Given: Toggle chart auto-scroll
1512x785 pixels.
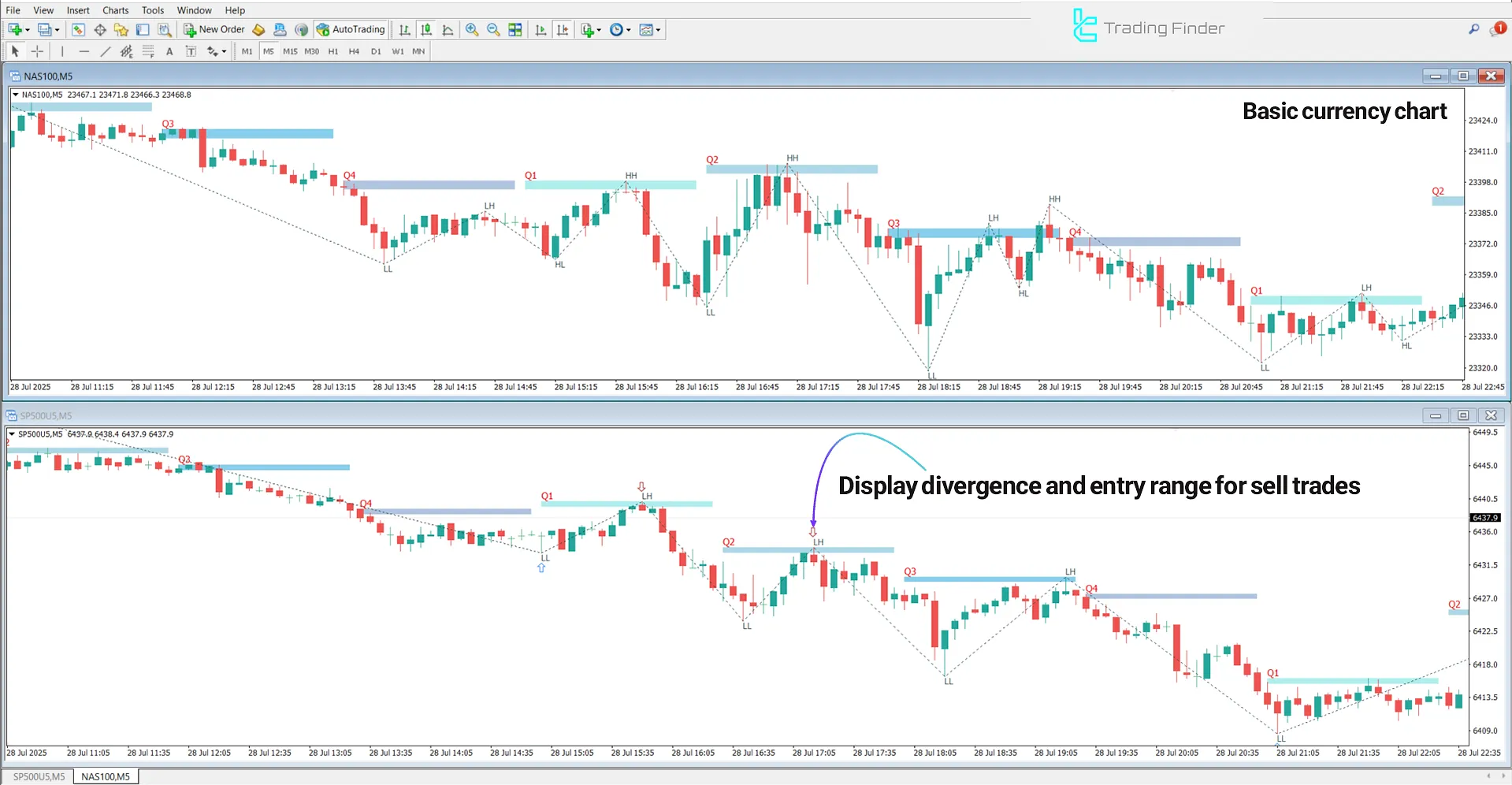Looking at the screenshot, I should point(541,29).
